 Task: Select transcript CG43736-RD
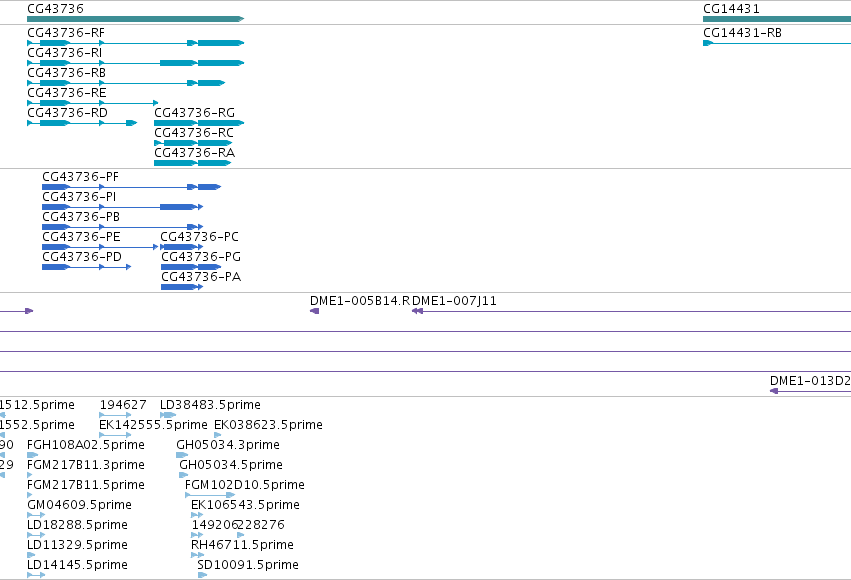[82, 123]
